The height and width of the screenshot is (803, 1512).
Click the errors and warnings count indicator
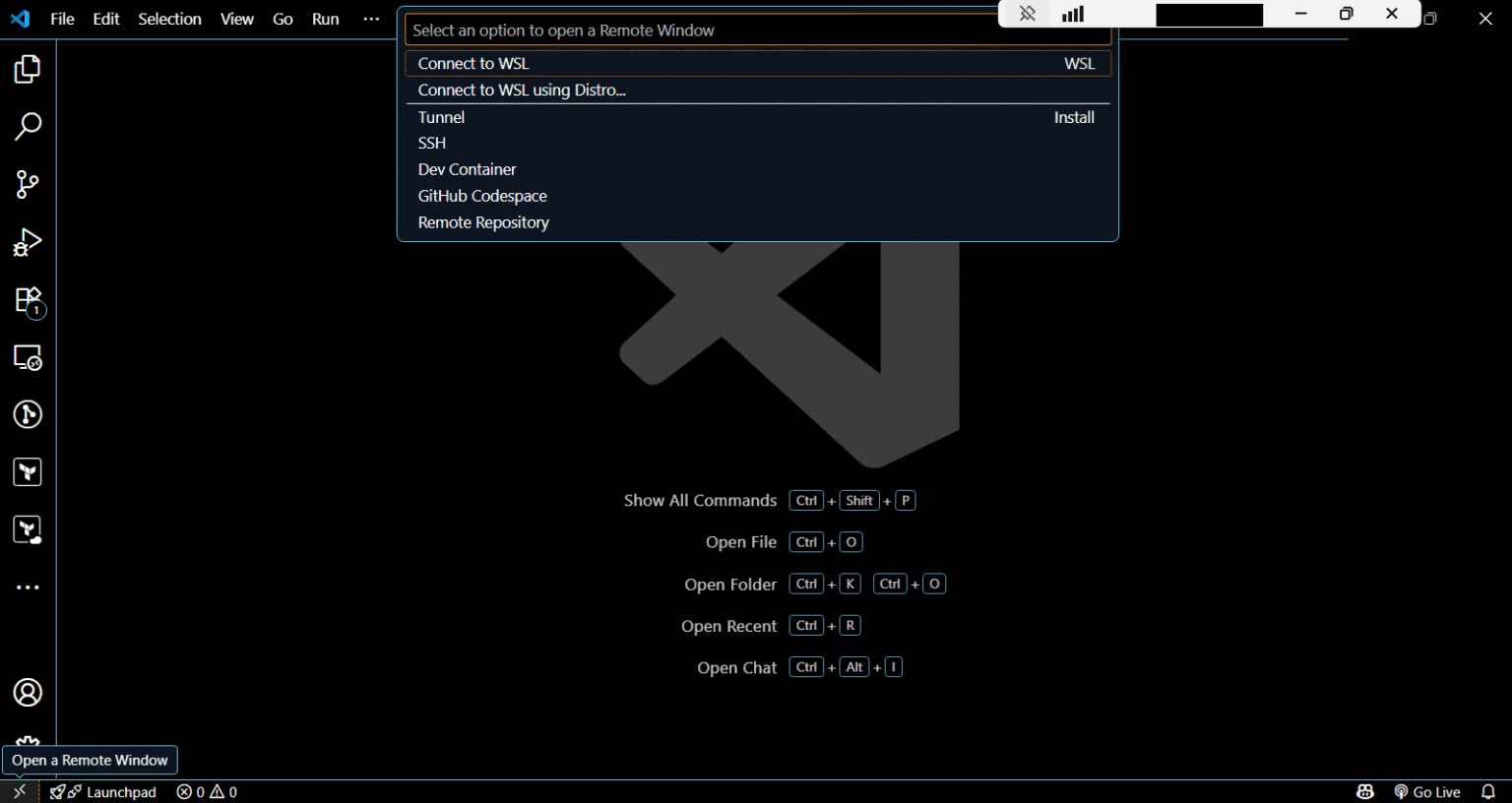[207, 792]
